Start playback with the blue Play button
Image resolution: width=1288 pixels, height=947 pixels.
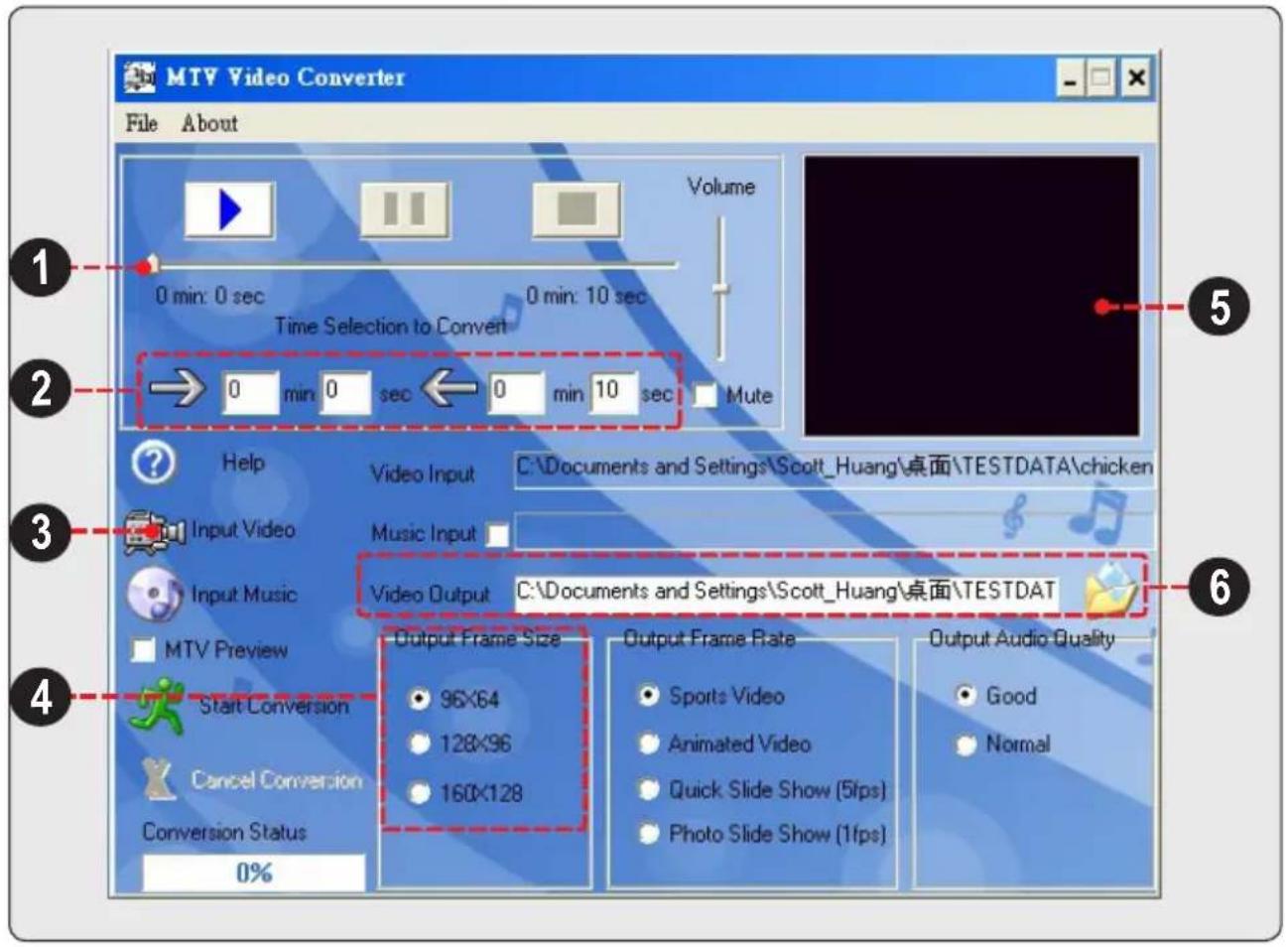[x=229, y=209]
